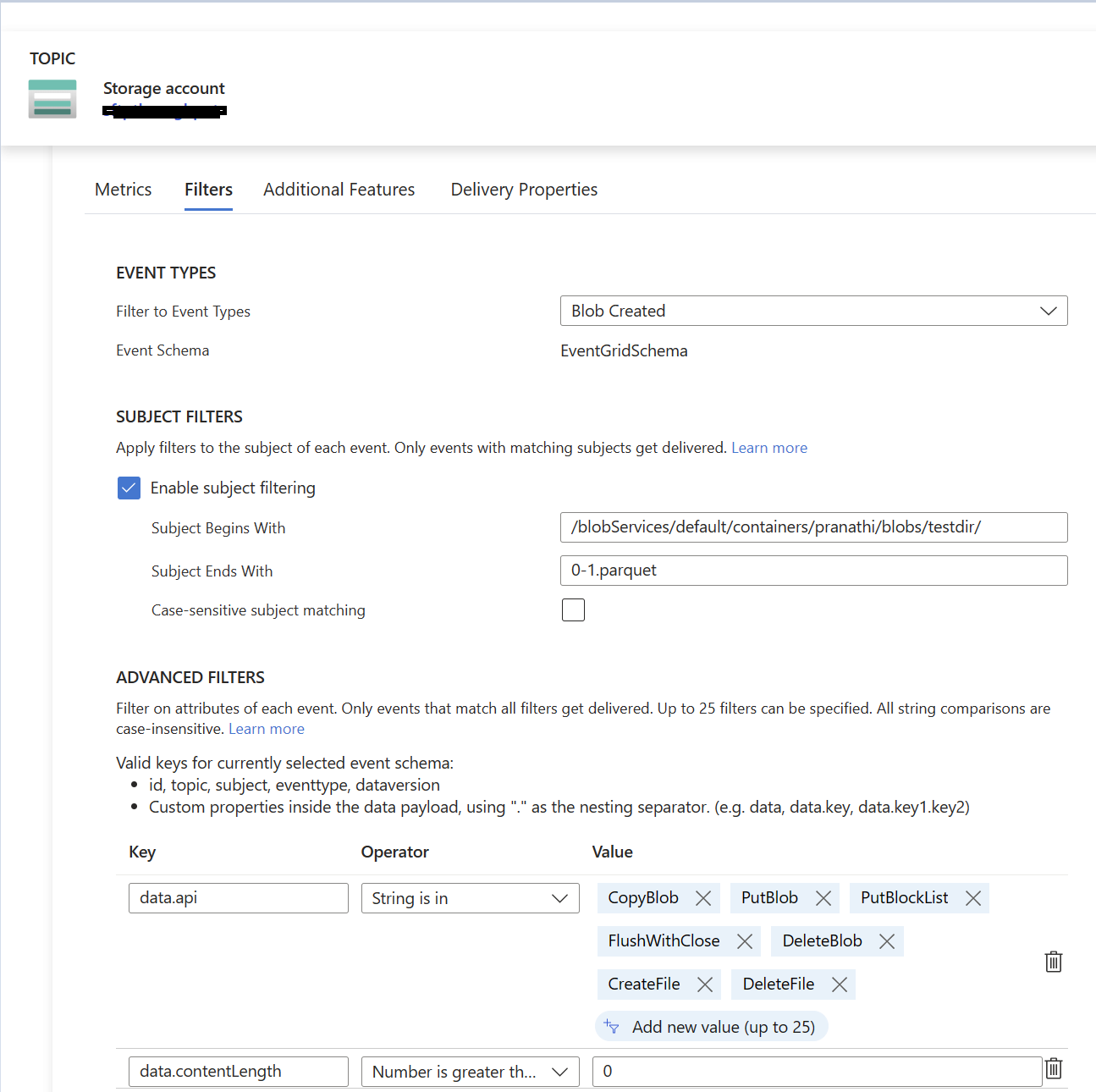
Task: Remove the DeleteBlob value chip
Action: tap(886, 940)
